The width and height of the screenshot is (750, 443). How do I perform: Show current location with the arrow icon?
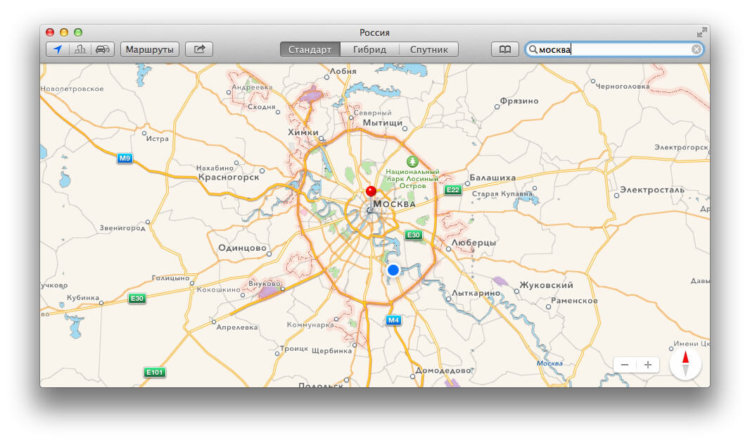coord(58,49)
